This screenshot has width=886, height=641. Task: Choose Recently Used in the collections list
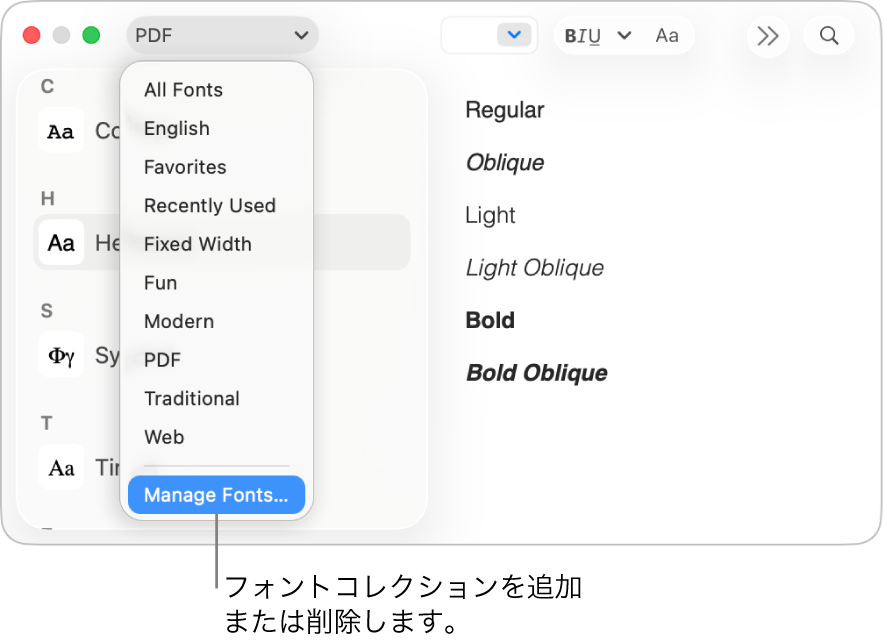[x=210, y=205]
